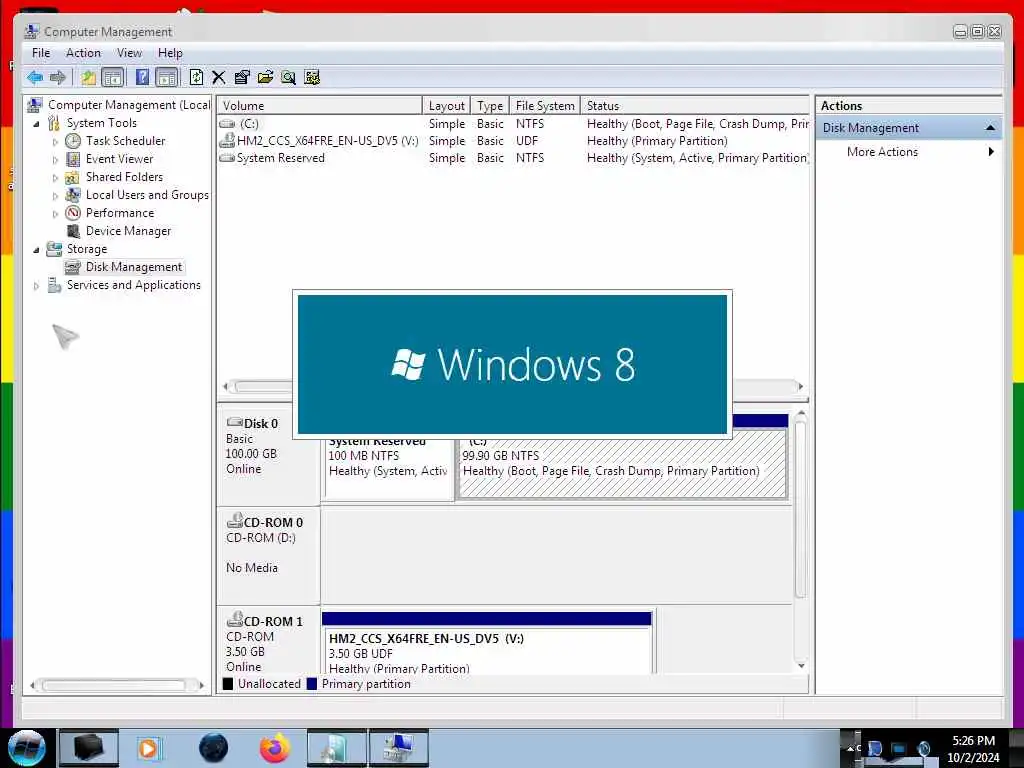
Task: Sort by the Layout column header
Action: (447, 105)
